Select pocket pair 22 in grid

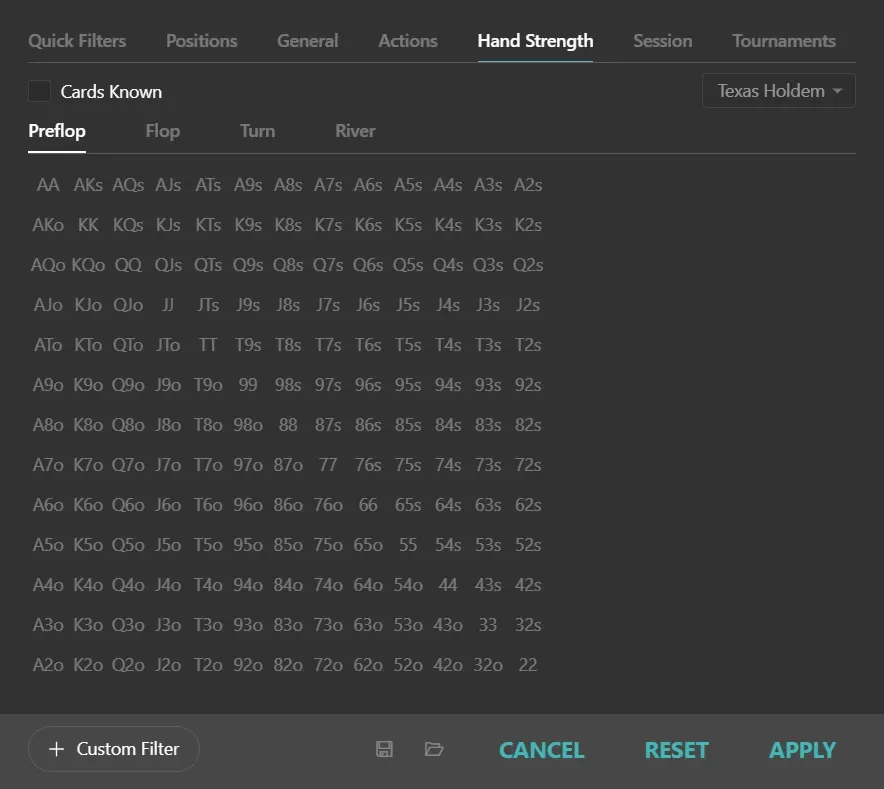tap(528, 665)
